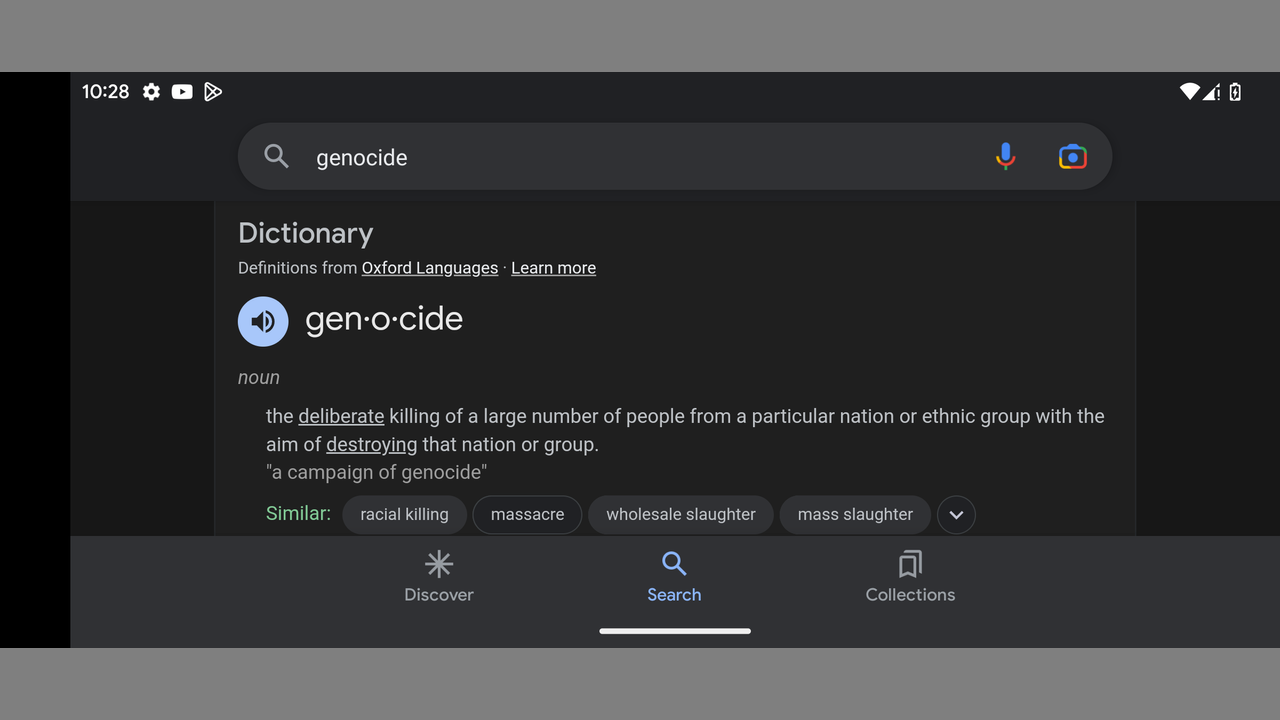Open the Oxford Languages link
This screenshot has height=720, width=1280.
pos(430,268)
